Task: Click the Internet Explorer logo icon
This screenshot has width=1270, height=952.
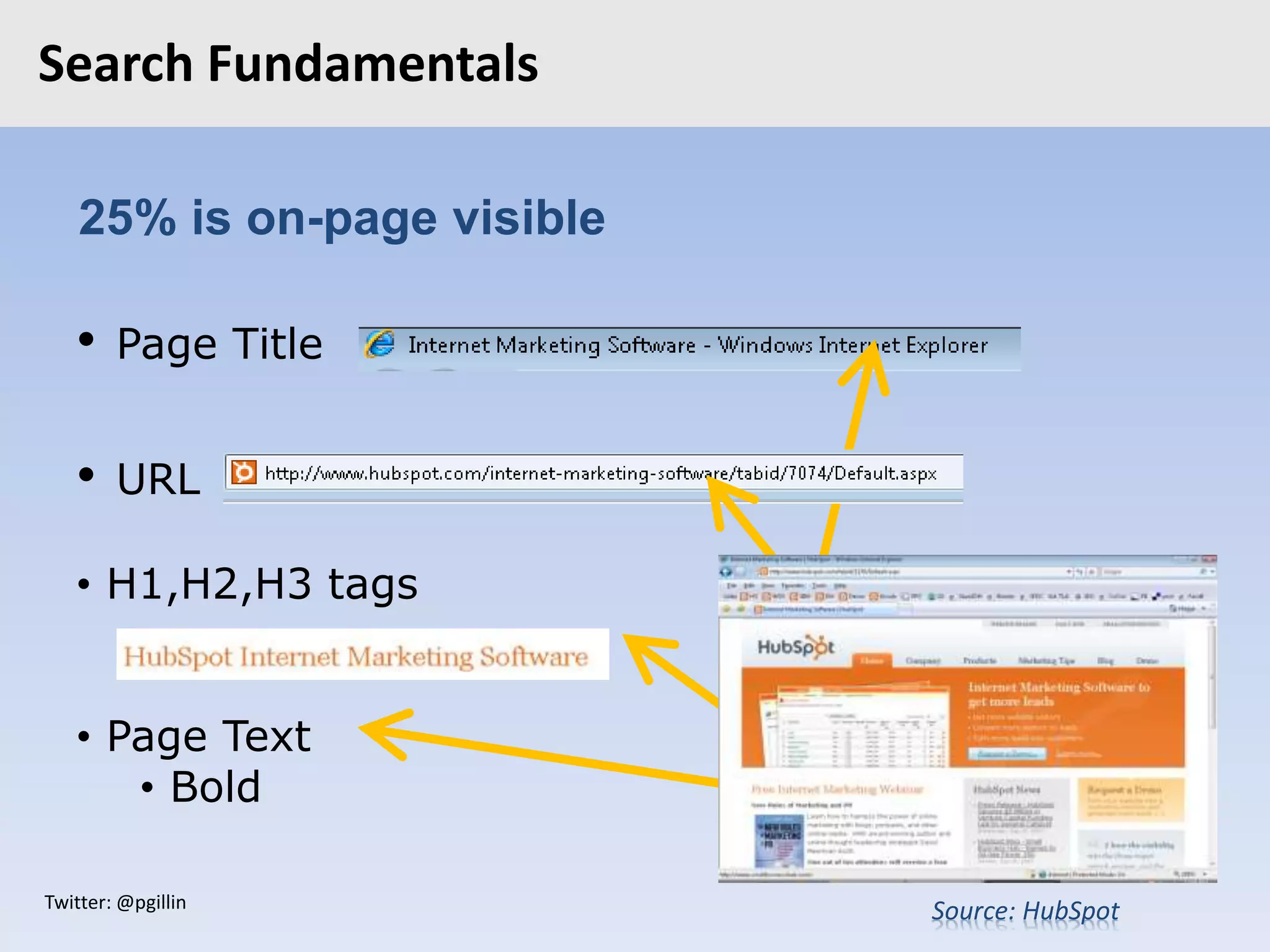Action: [x=380, y=344]
